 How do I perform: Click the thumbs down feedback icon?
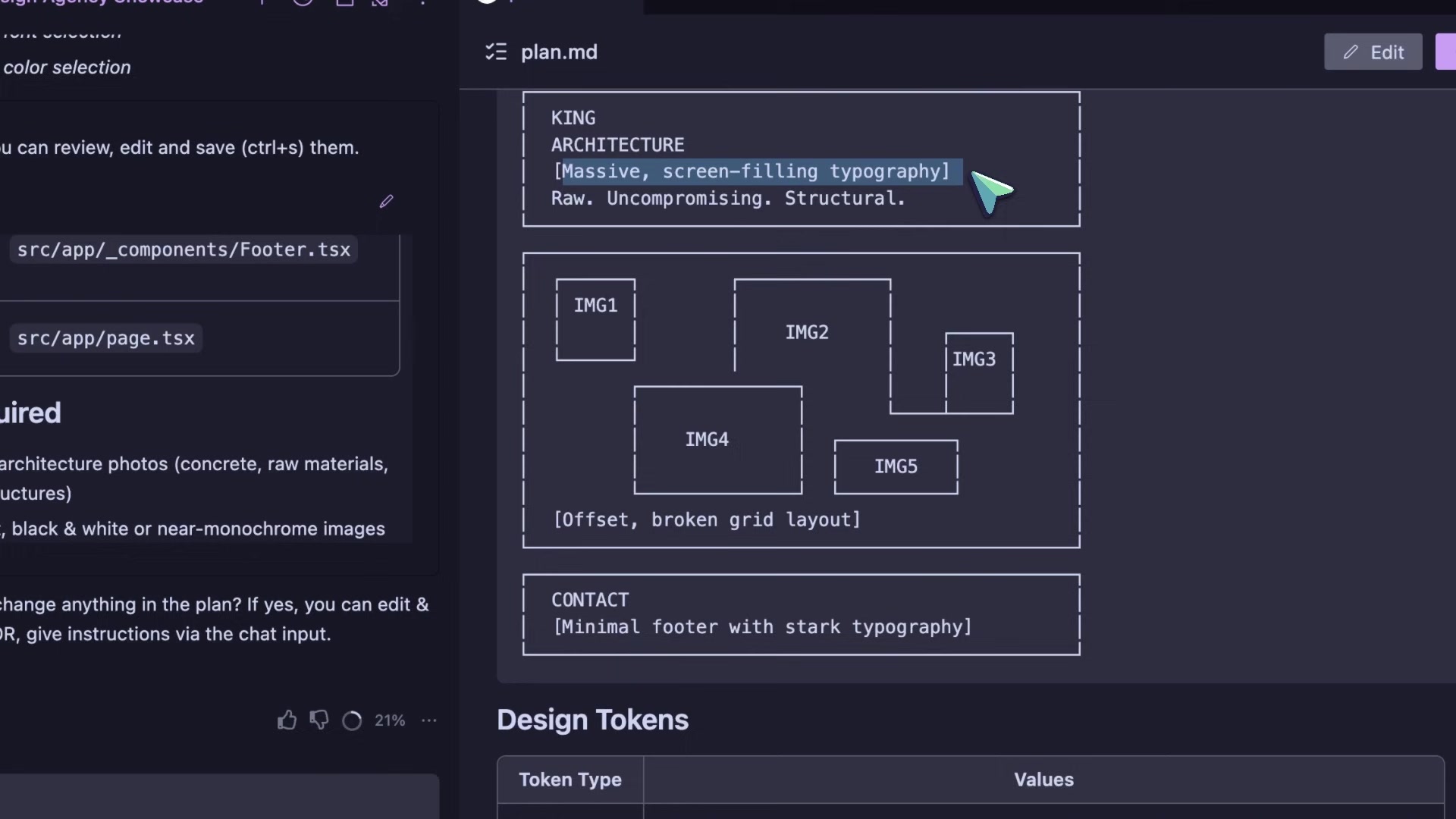319,720
